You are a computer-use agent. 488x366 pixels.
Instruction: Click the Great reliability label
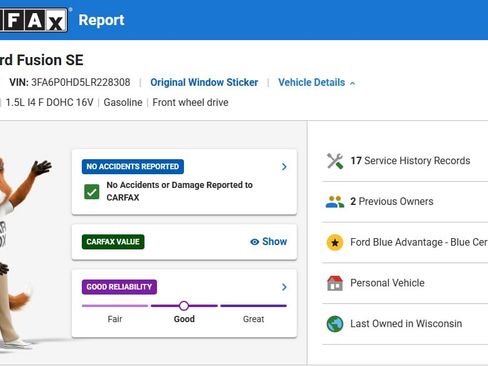click(253, 319)
